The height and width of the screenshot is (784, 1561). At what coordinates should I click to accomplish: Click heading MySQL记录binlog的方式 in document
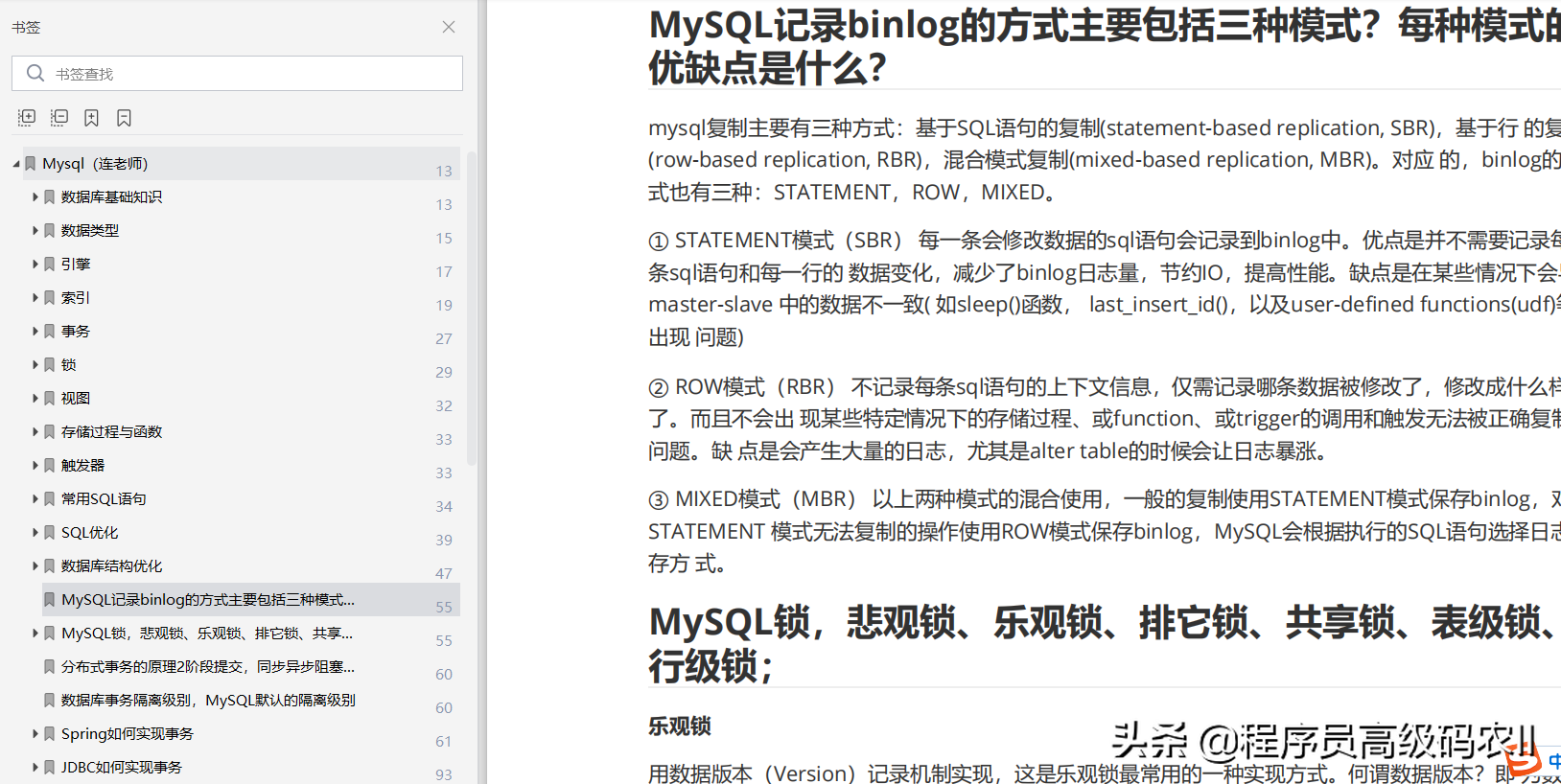pos(1105,46)
